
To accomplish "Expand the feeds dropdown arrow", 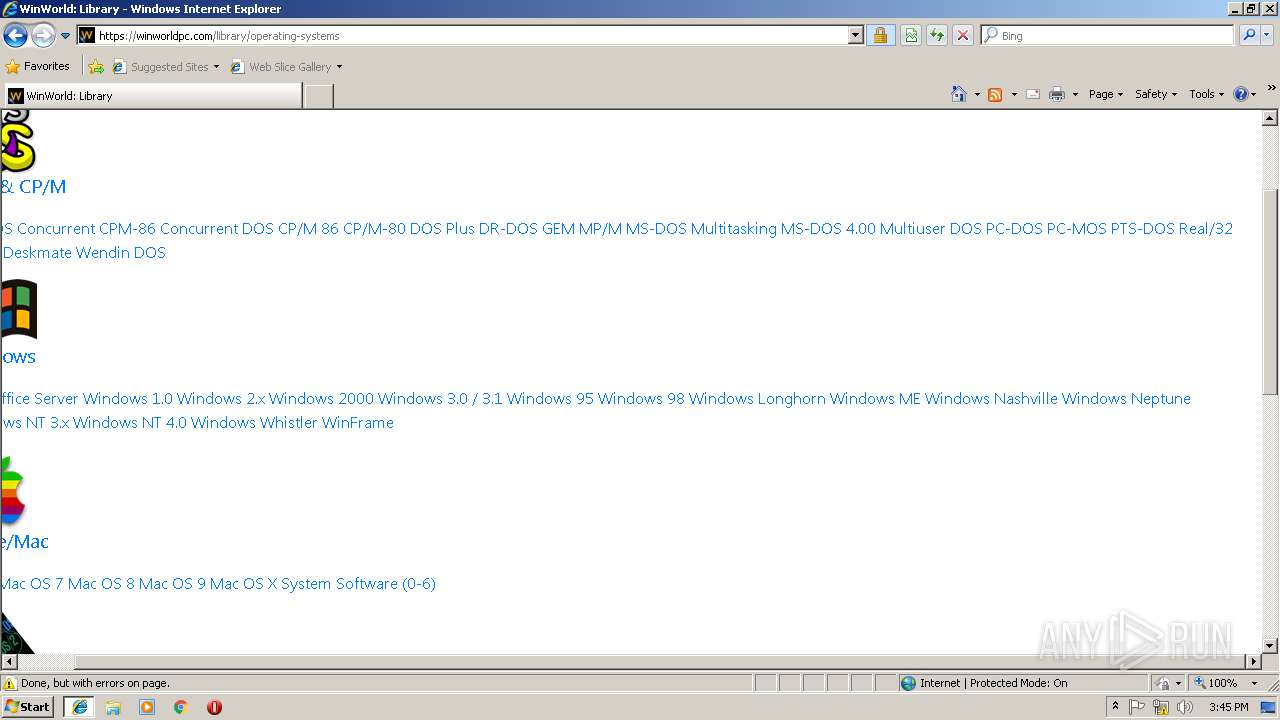I will point(1014,94).
